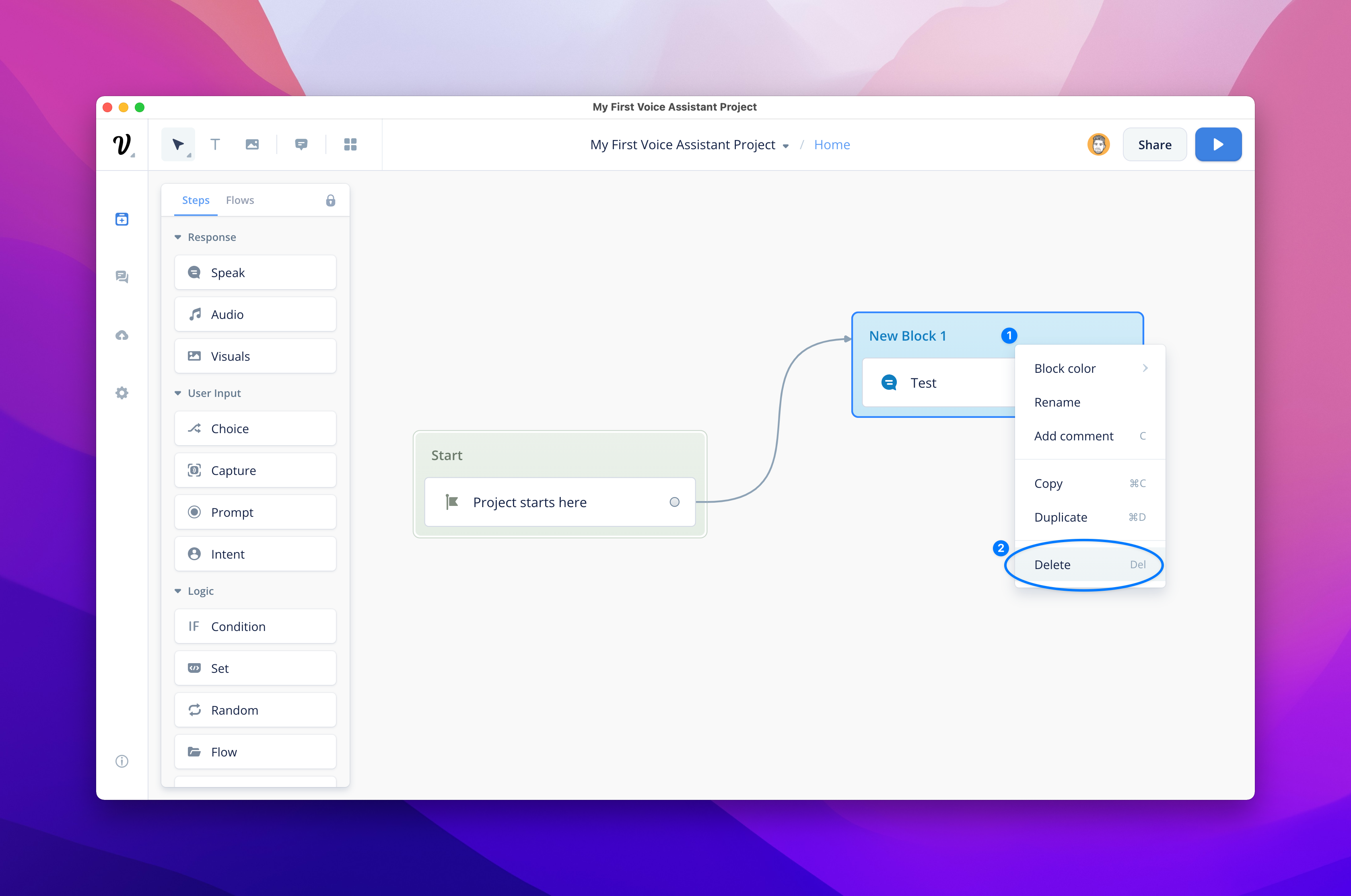1351x896 pixels.
Task: Open the design canvas sidebar icon
Action: pyautogui.click(x=122, y=219)
